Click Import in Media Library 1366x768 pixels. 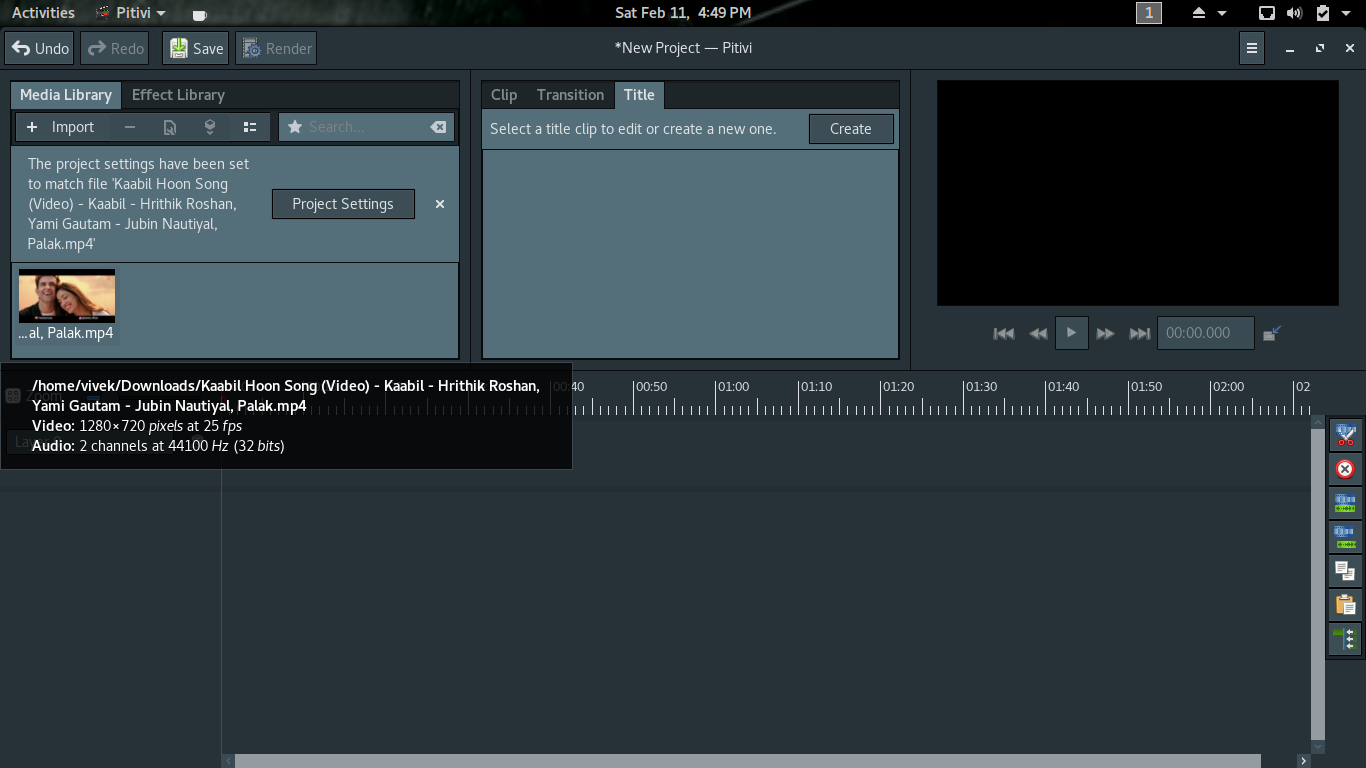click(61, 127)
